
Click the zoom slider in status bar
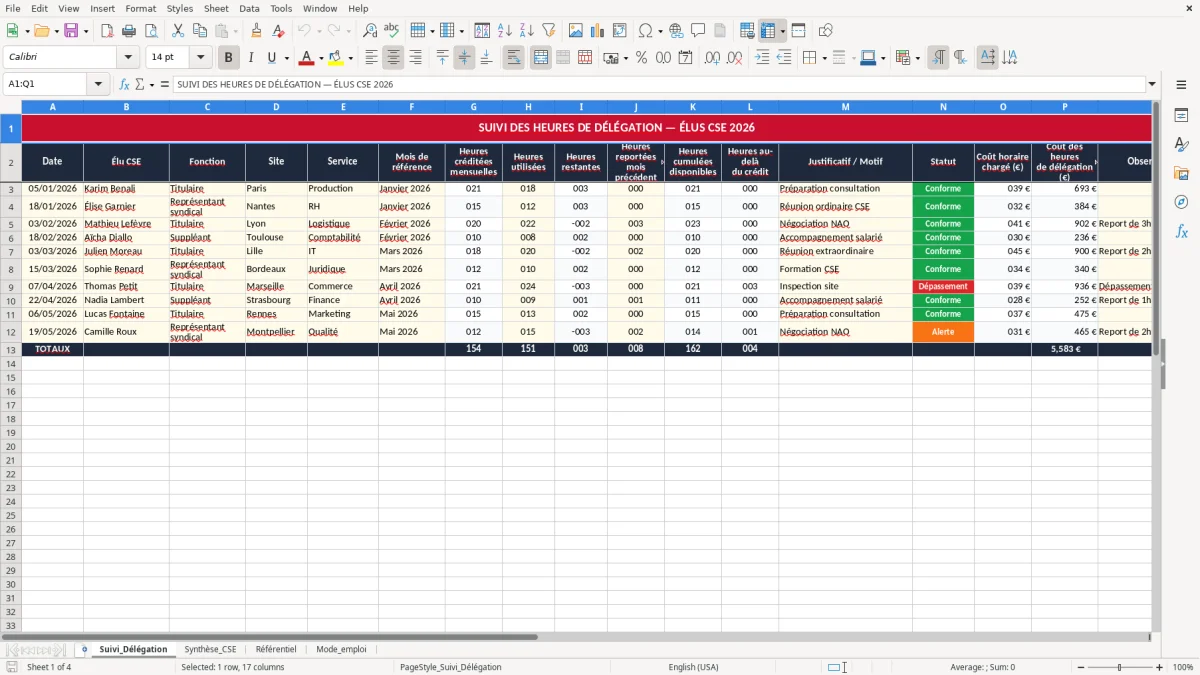coord(1119,667)
